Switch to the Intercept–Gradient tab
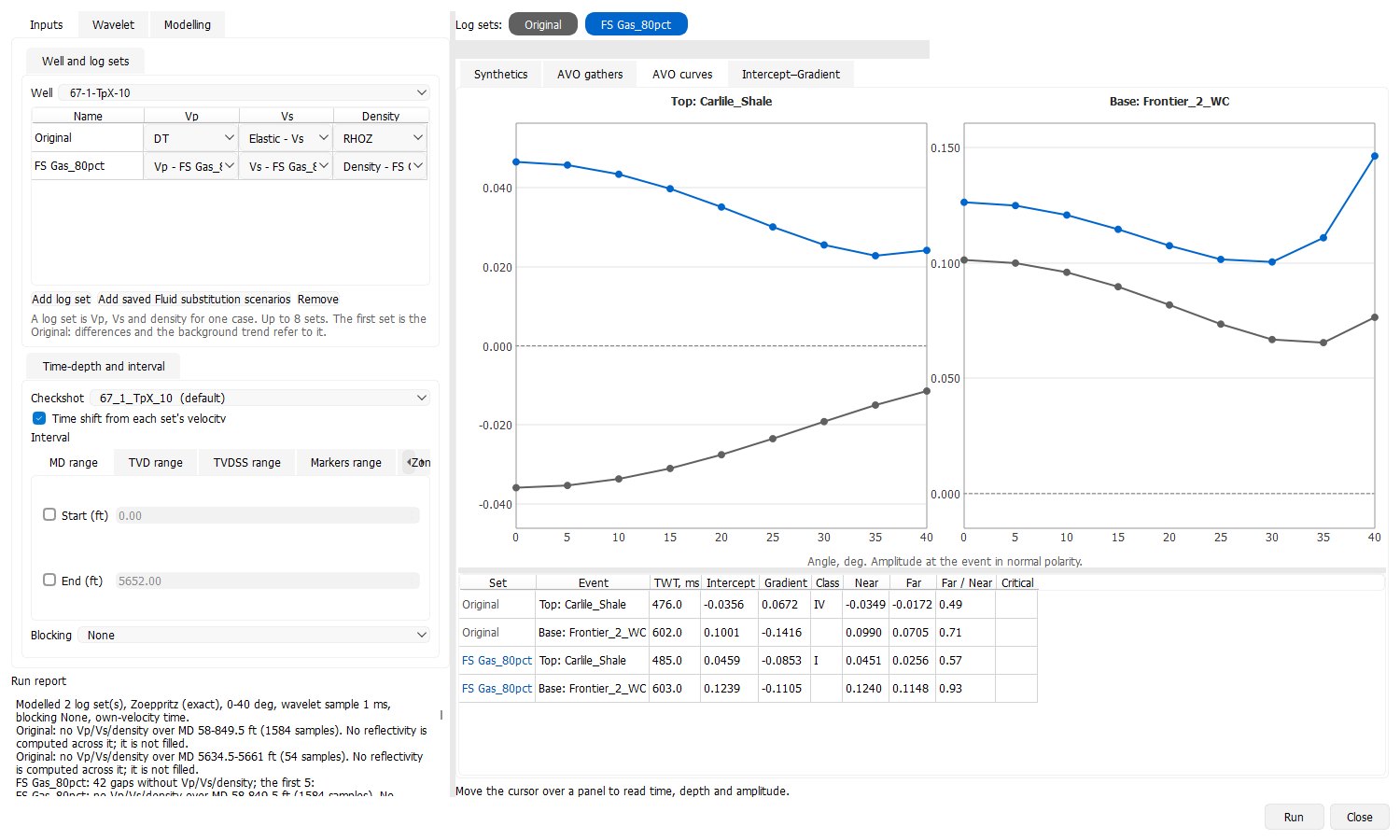 [791, 74]
